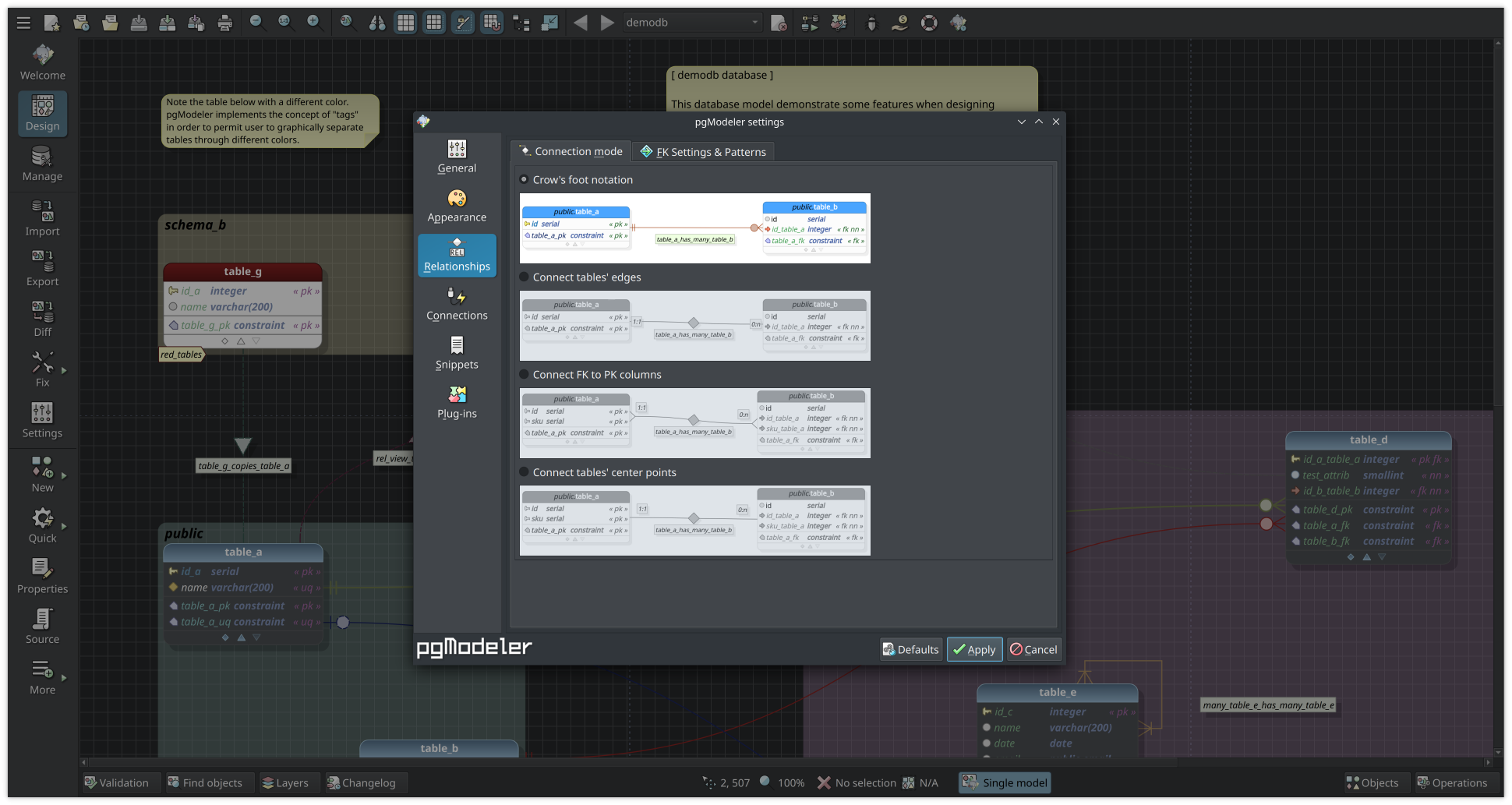Open the recent models list icon

(x=81, y=23)
